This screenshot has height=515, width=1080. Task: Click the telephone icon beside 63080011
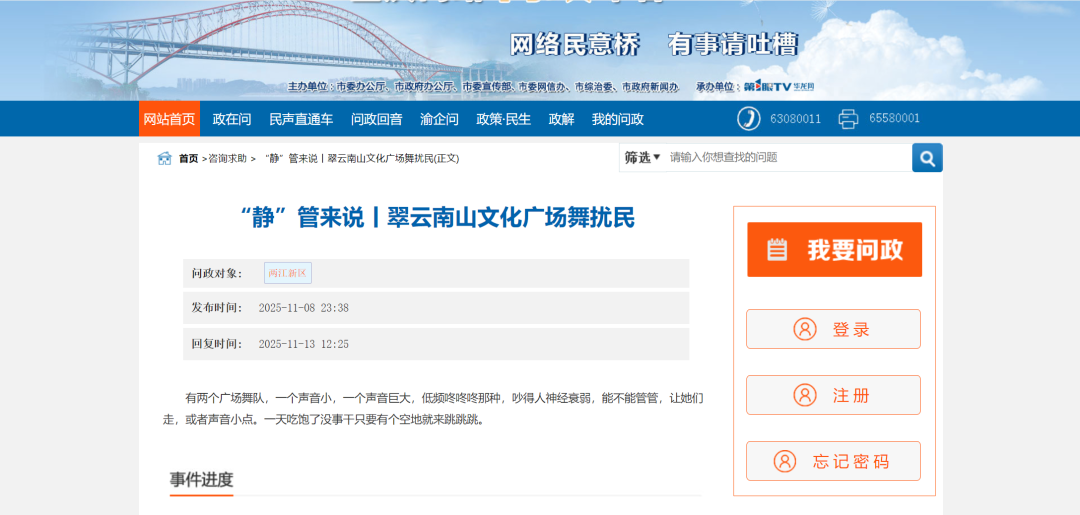point(747,118)
